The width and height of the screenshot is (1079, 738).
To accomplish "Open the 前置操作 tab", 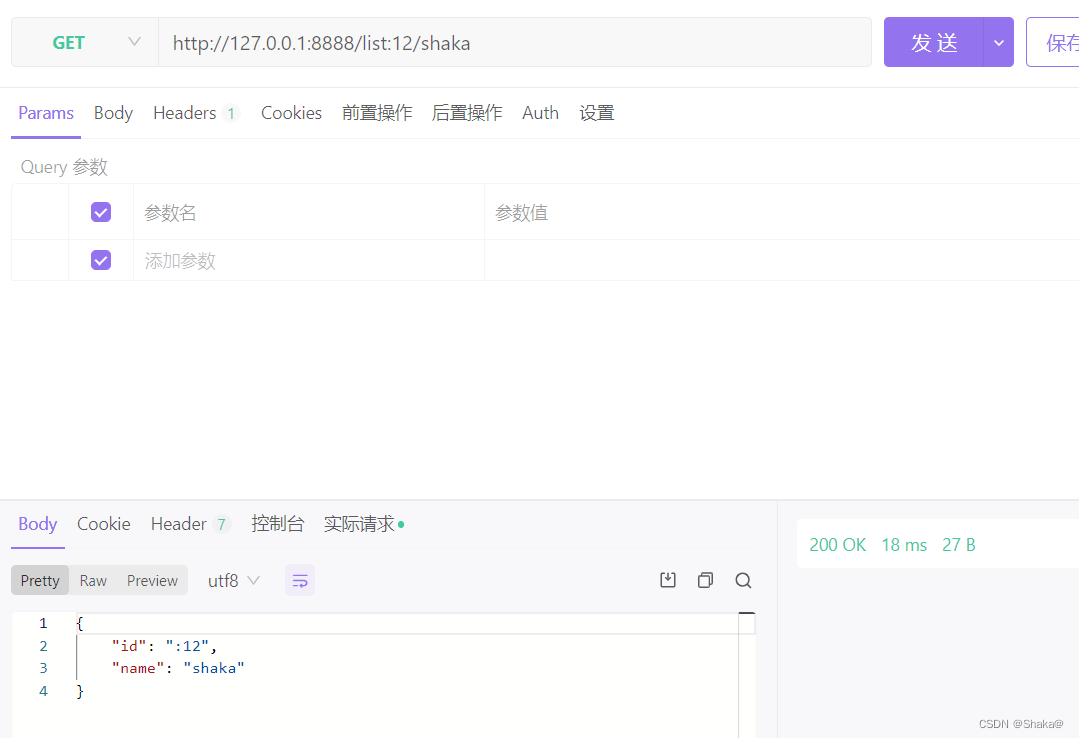I will (377, 113).
